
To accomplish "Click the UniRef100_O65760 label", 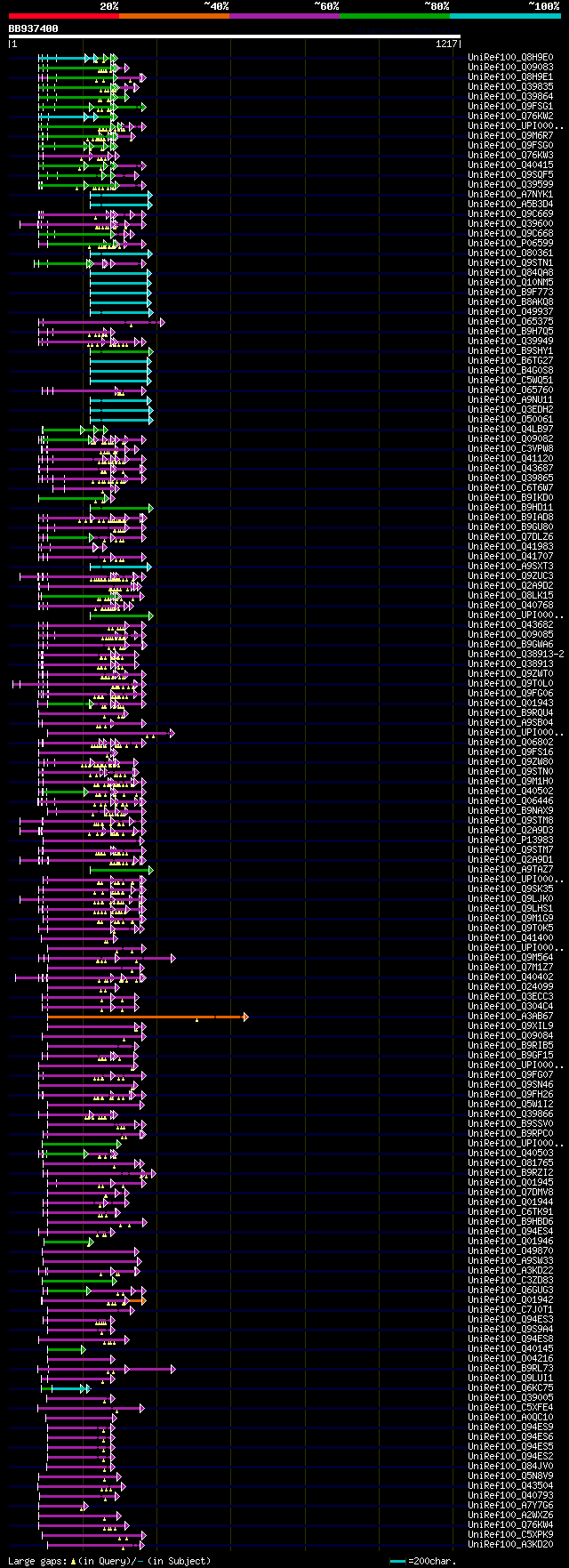I will point(510,390).
